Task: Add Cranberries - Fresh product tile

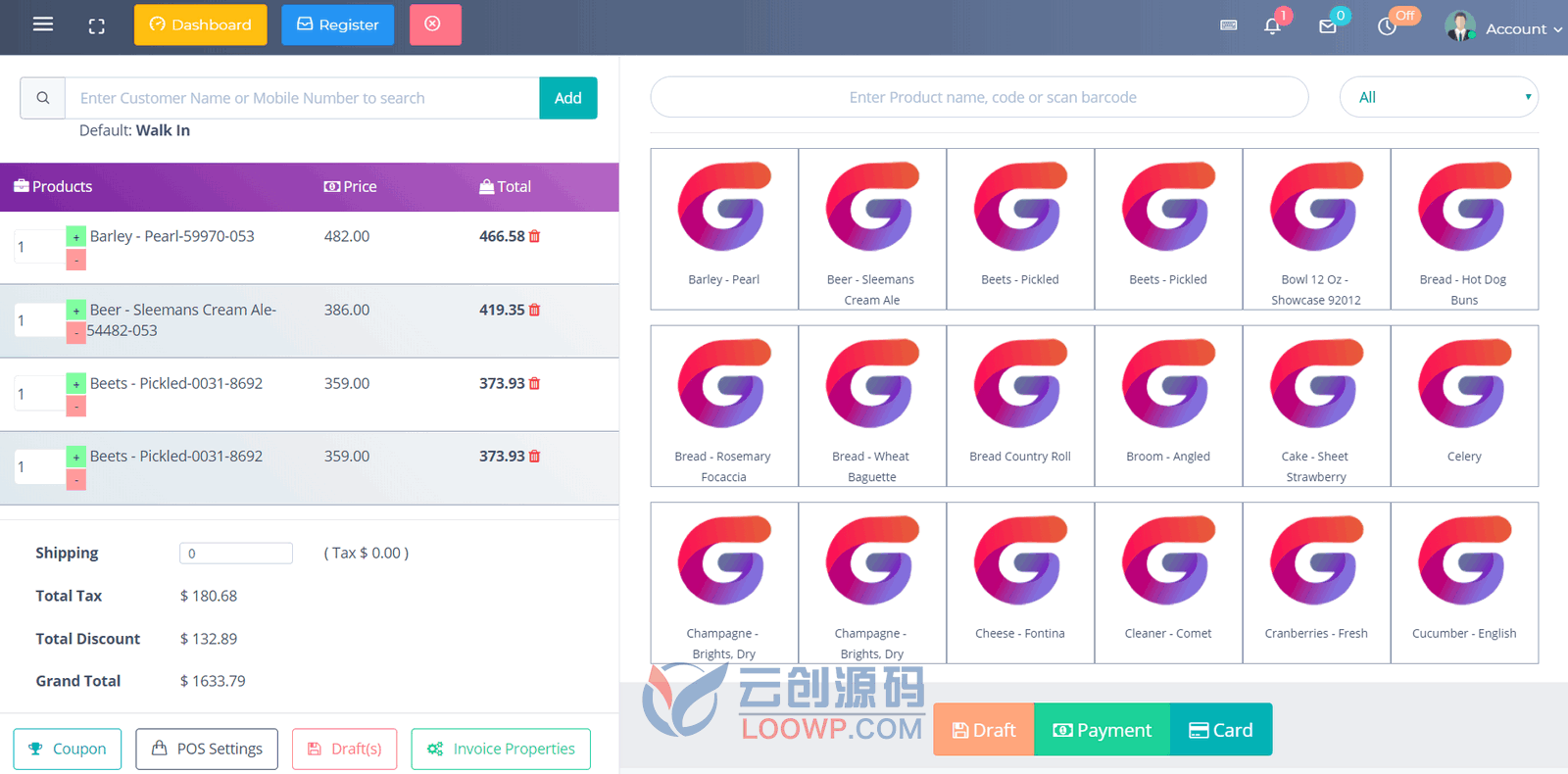Action: (x=1316, y=583)
